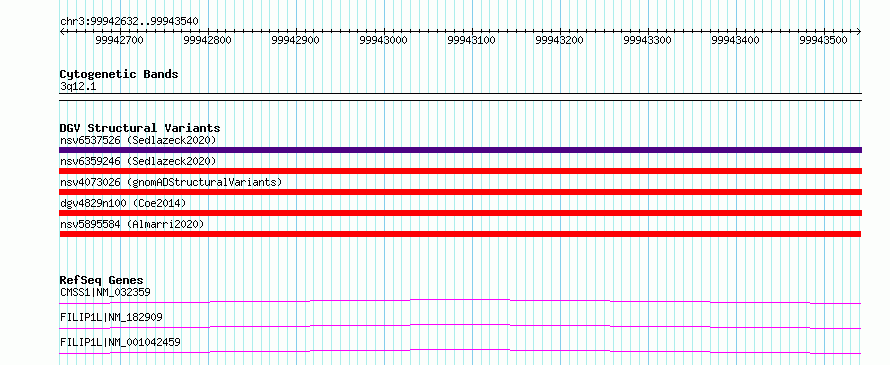
Task: Click the red nsv4073026 variant bar
Action: pos(460,192)
